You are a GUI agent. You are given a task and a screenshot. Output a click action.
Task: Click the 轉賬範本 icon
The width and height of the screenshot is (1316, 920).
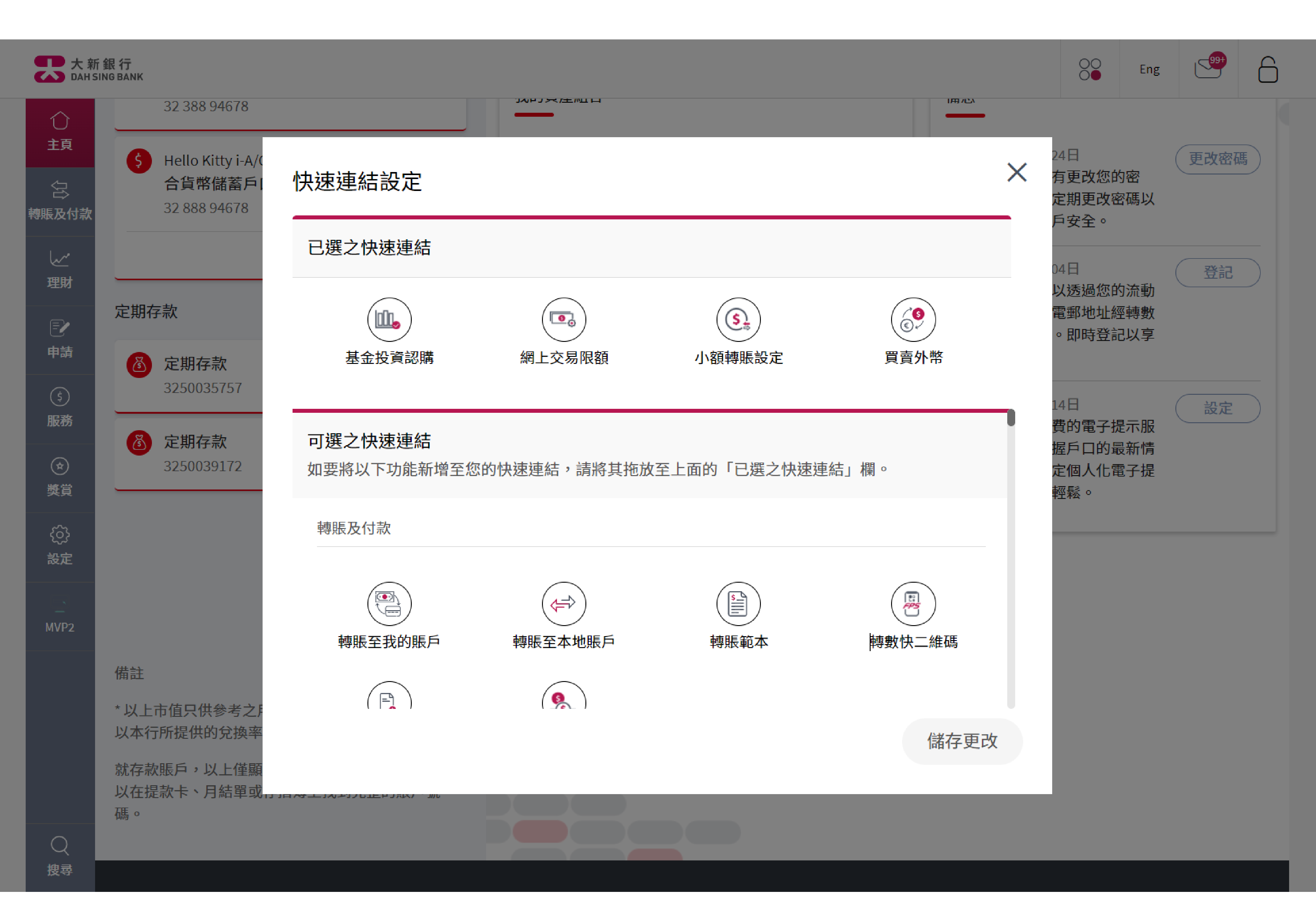click(738, 603)
